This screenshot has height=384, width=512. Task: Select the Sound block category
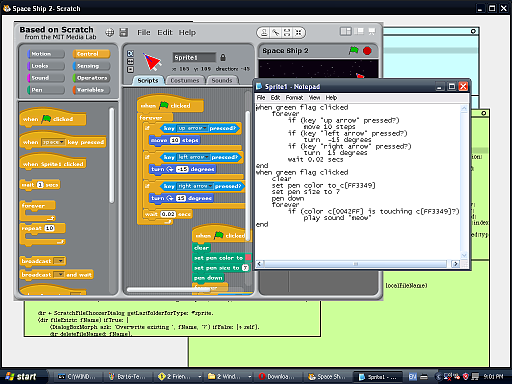point(46,78)
